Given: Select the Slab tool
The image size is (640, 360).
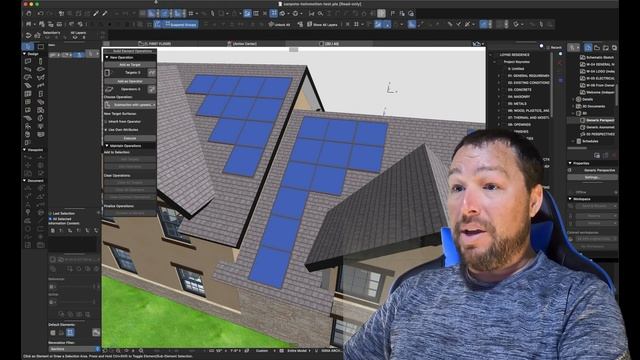Looking at the screenshot, I should (x=40, y=69).
